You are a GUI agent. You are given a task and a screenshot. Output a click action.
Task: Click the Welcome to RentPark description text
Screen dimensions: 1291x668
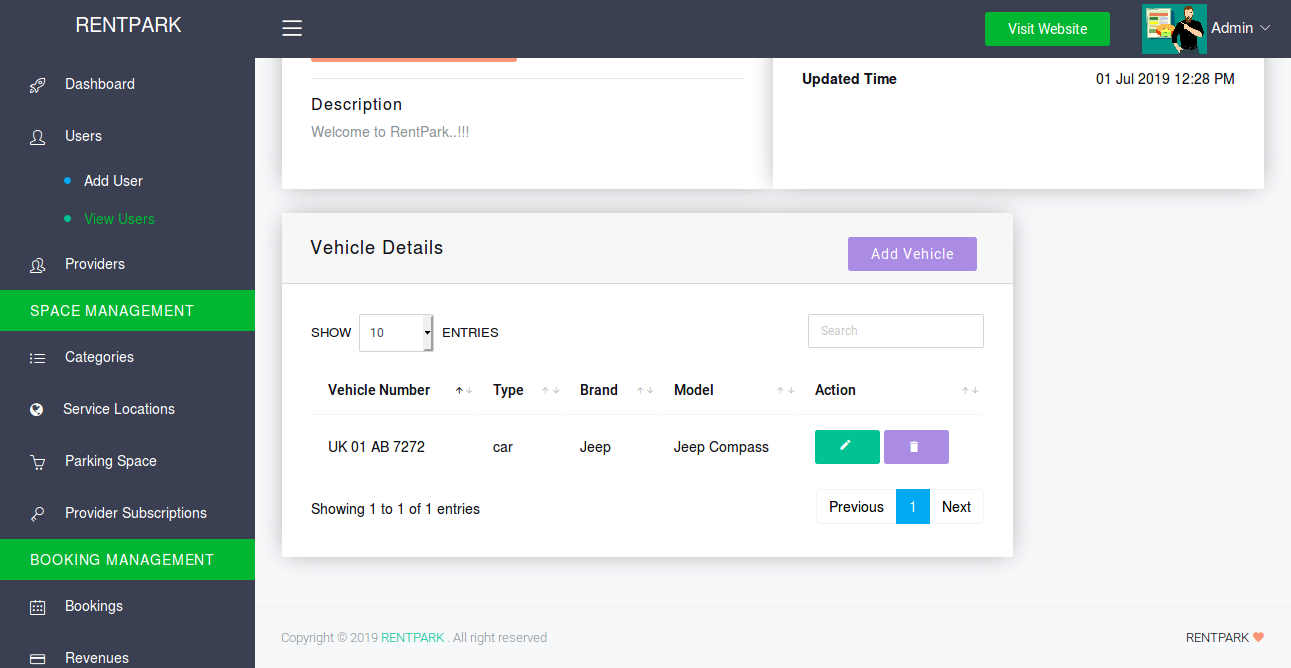click(x=390, y=132)
